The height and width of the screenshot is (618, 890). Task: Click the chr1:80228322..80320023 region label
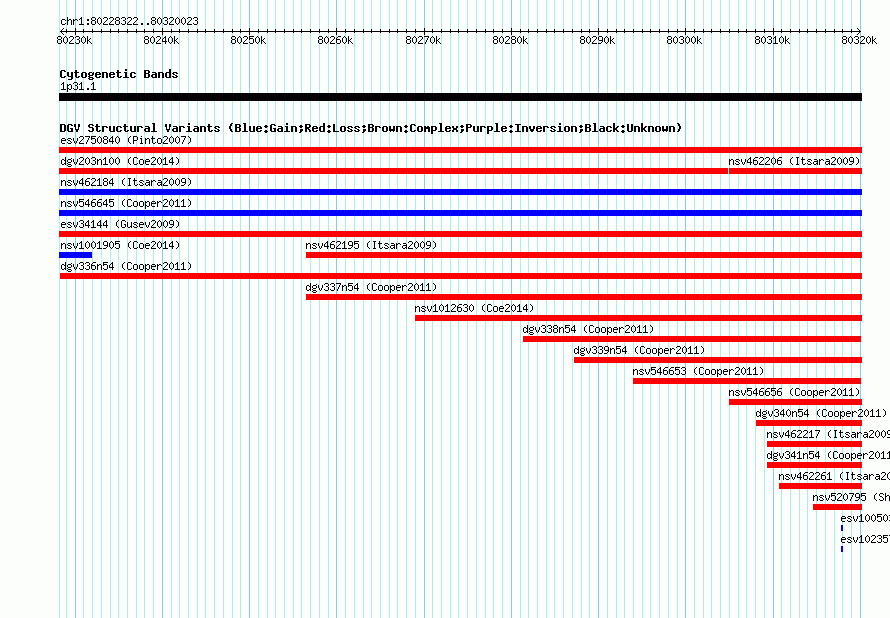tap(129, 21)
